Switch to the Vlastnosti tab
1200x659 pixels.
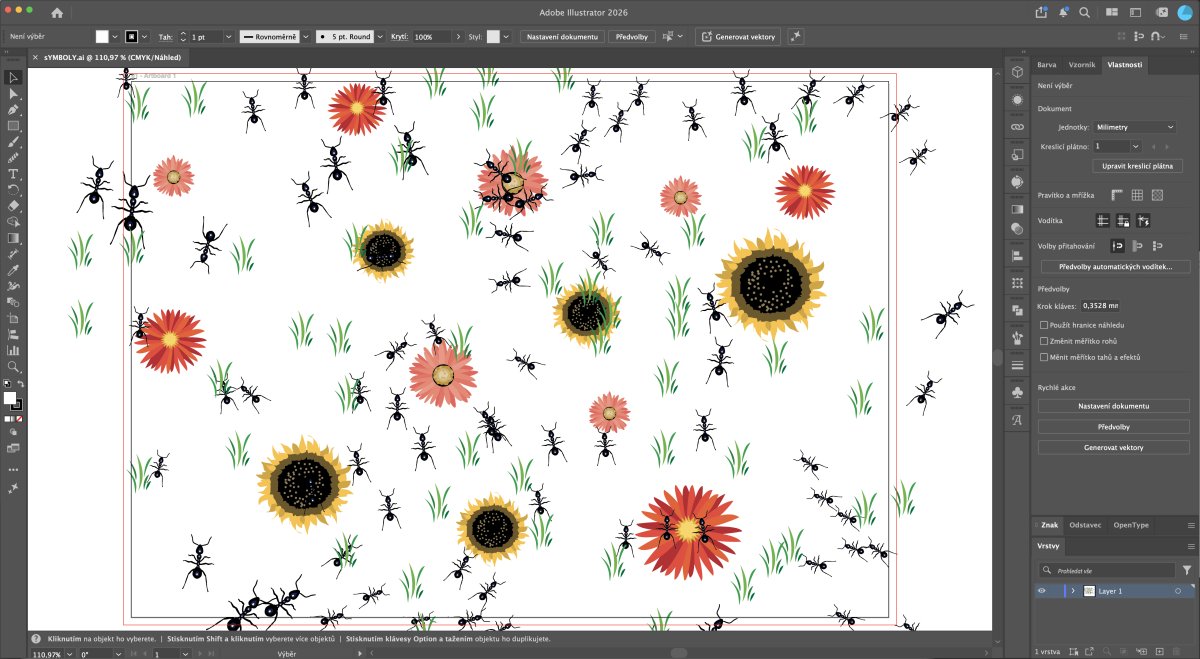coord(1125,64)
